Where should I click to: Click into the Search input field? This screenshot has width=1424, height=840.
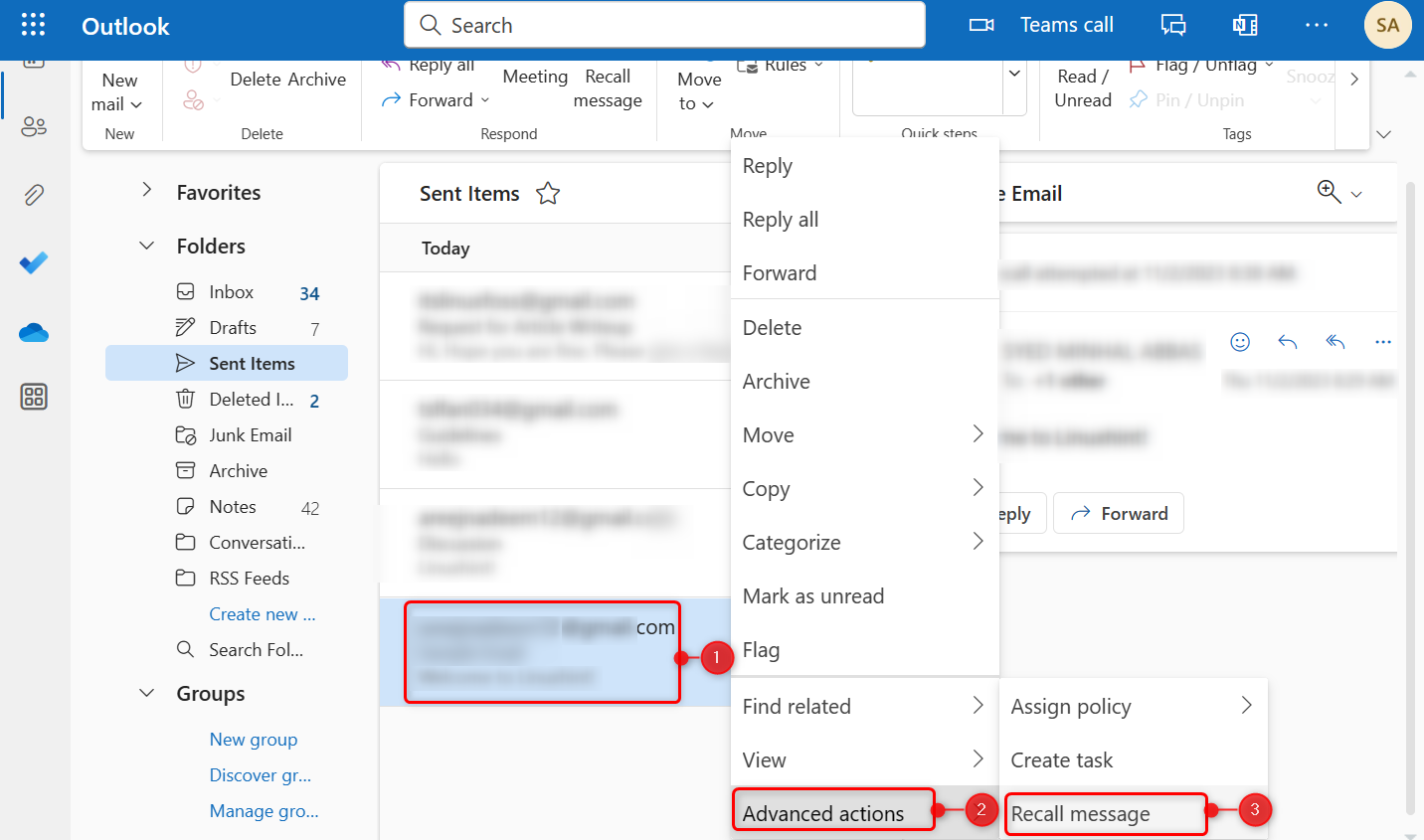coord(664,25)
